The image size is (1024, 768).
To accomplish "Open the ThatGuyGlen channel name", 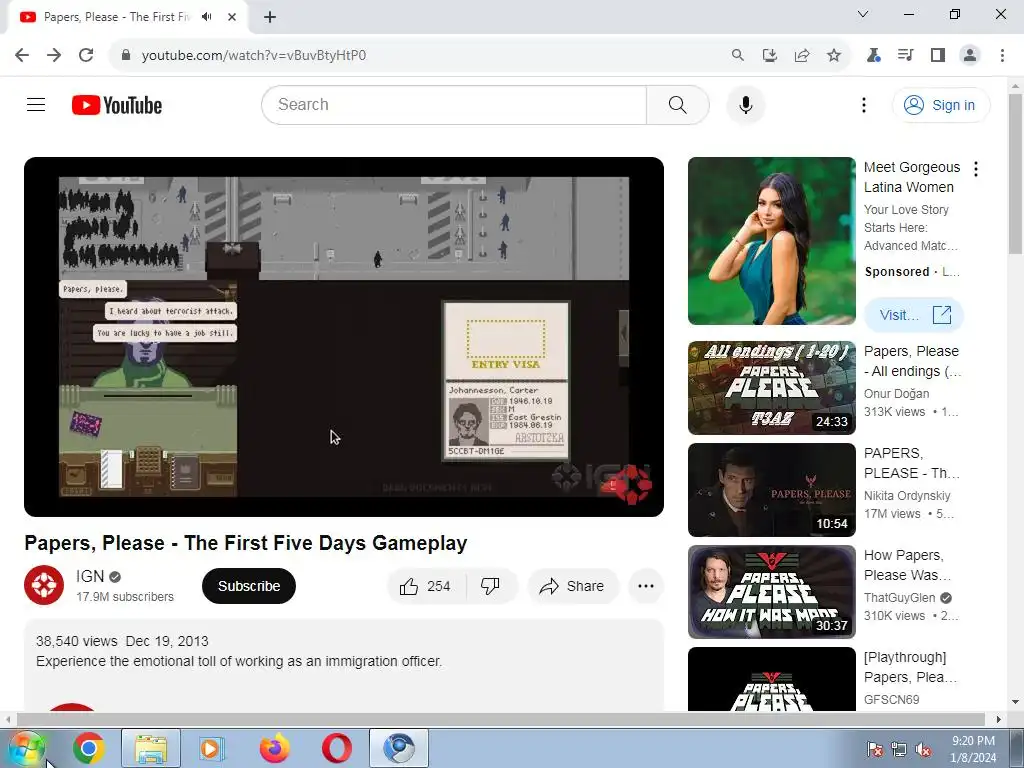I will tap(899, 598).
